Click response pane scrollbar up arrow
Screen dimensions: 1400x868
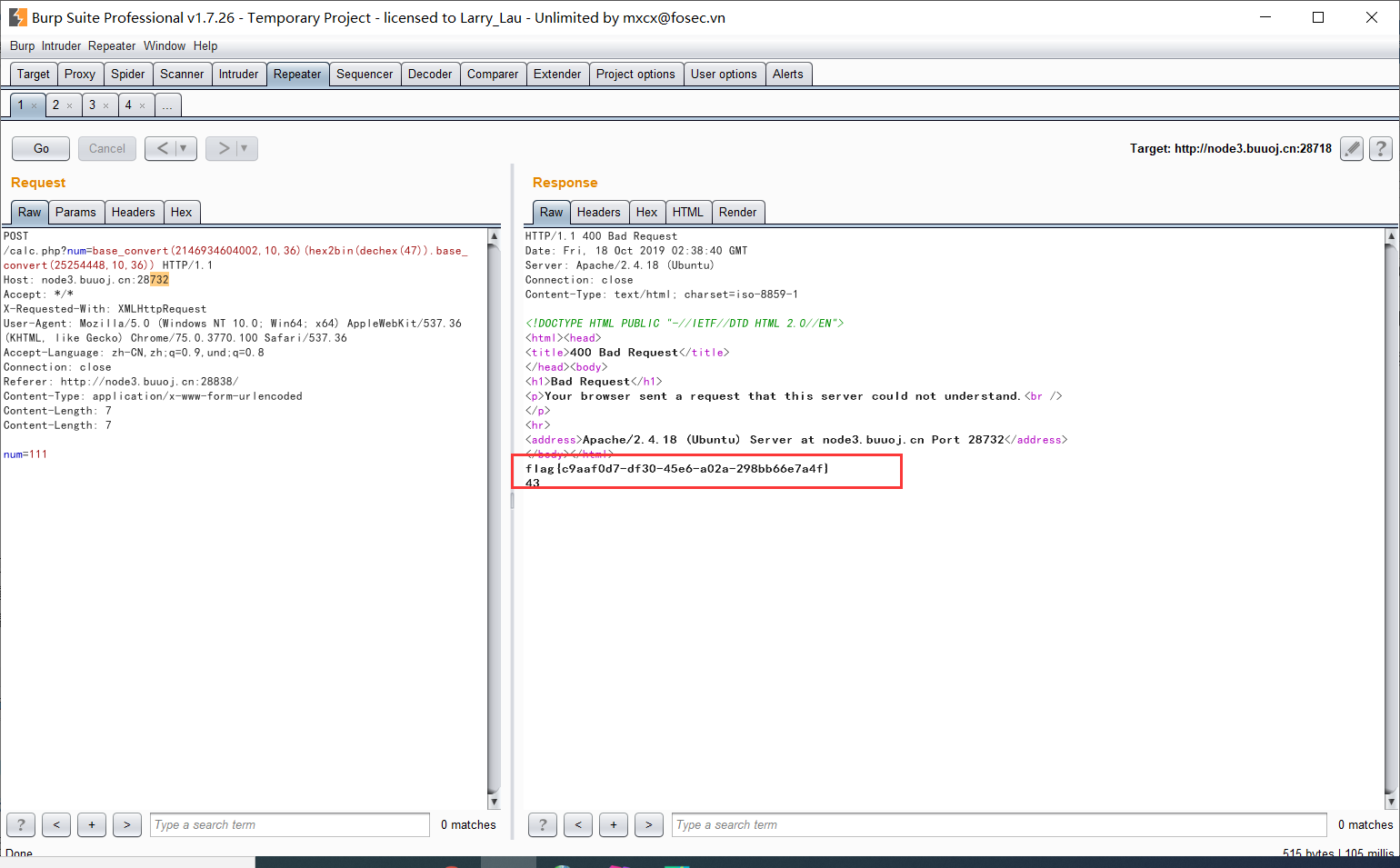tap(1390, 235)
